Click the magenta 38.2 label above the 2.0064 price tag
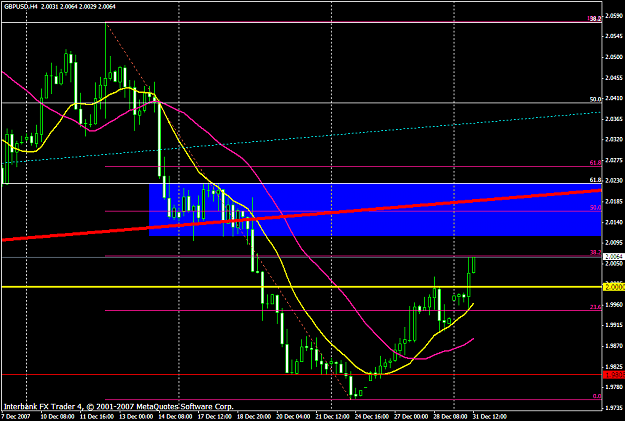 tap(596, 252)
